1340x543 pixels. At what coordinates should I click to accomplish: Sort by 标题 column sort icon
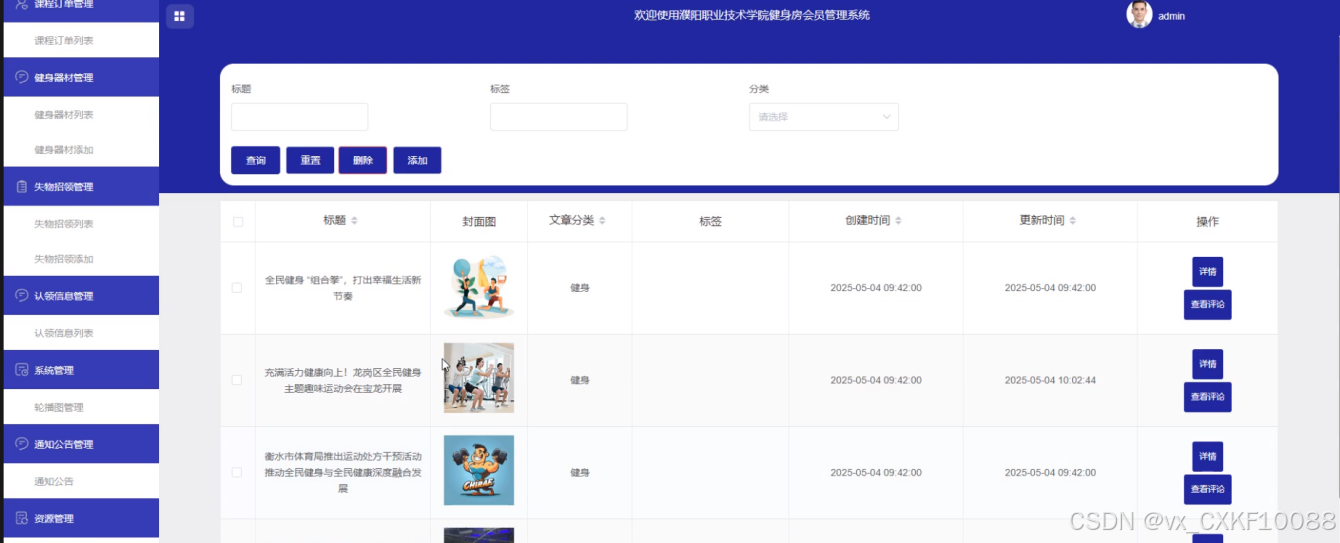click(x=354, y=220)
